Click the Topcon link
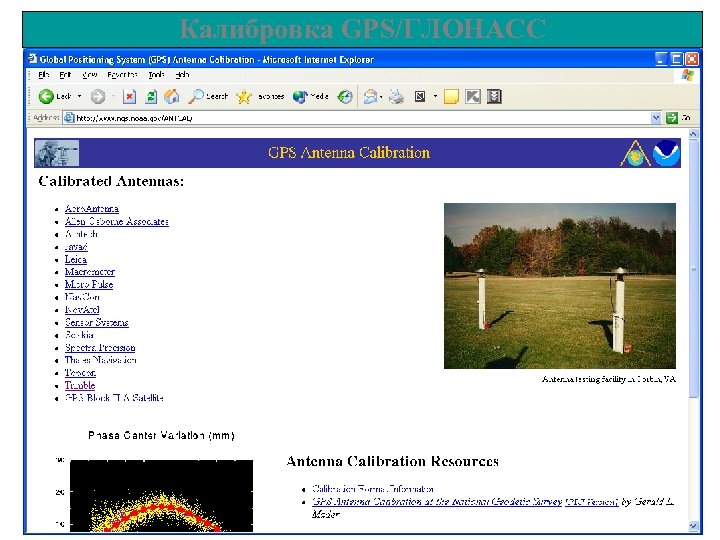The width and height of the screenshot is (720, 540). pos(80,373)
